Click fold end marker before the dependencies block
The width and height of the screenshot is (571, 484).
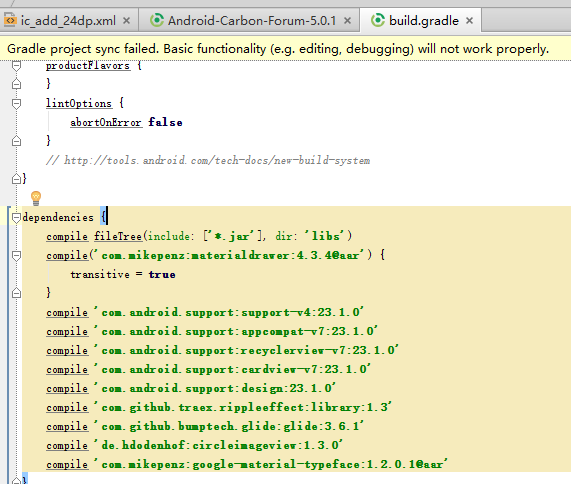click(16, 179)
